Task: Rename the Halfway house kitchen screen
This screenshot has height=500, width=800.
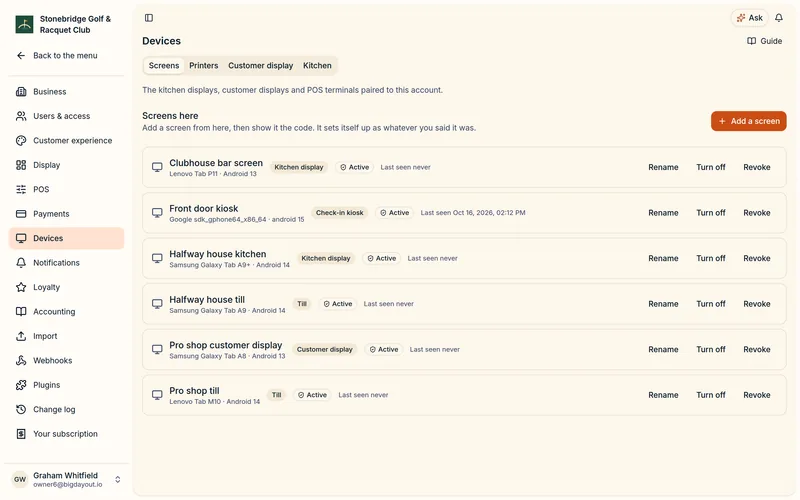Action: click(663, 258)
